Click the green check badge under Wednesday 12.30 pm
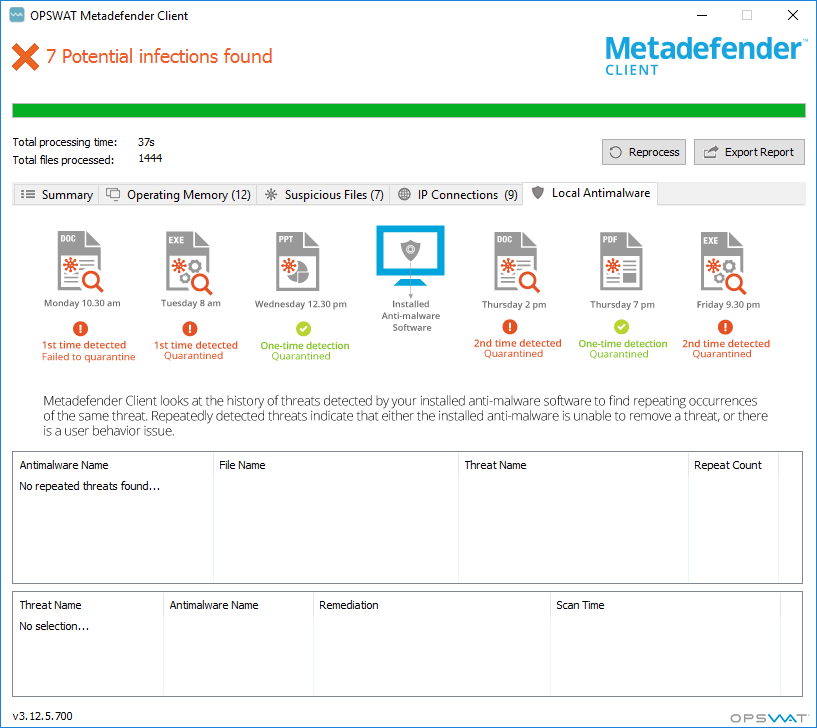Image resolution: width=817 pixels, height=728 pixels. pyautogui.click(x=303, y=329)
